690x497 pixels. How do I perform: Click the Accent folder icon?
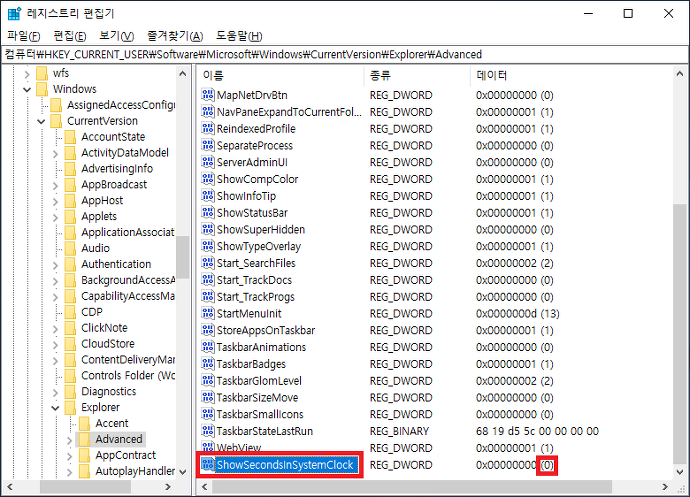click(x=85, y=423)
